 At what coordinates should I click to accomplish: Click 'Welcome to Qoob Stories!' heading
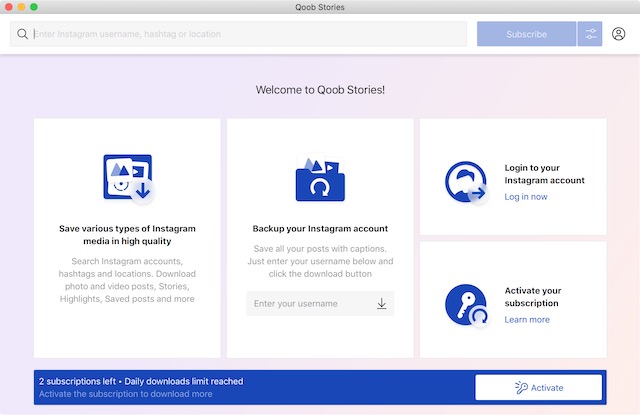(x=320, y=90)
